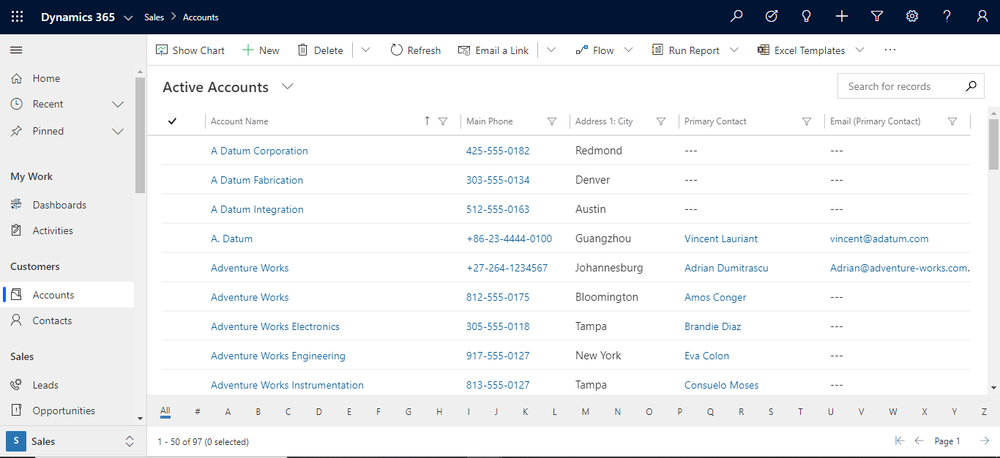
Task: Click Email a Link command
Action: pos(494,50)
